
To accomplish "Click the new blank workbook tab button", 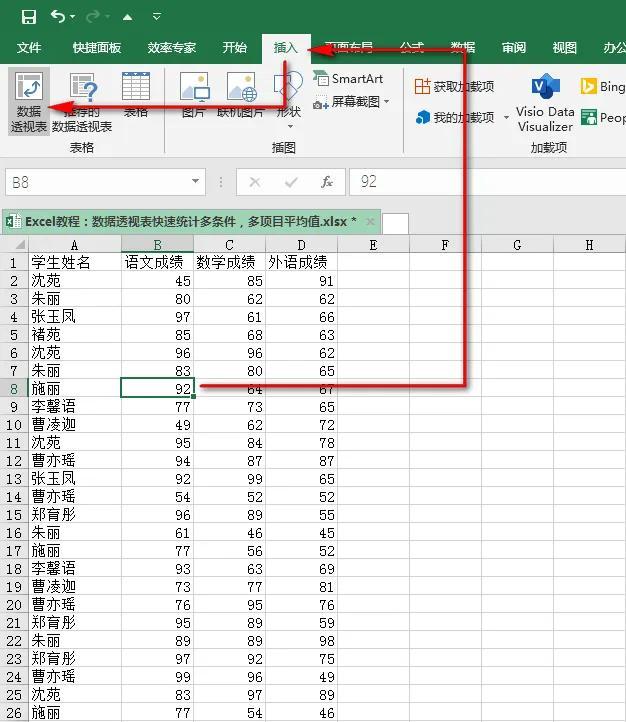I will pos(395,224).
